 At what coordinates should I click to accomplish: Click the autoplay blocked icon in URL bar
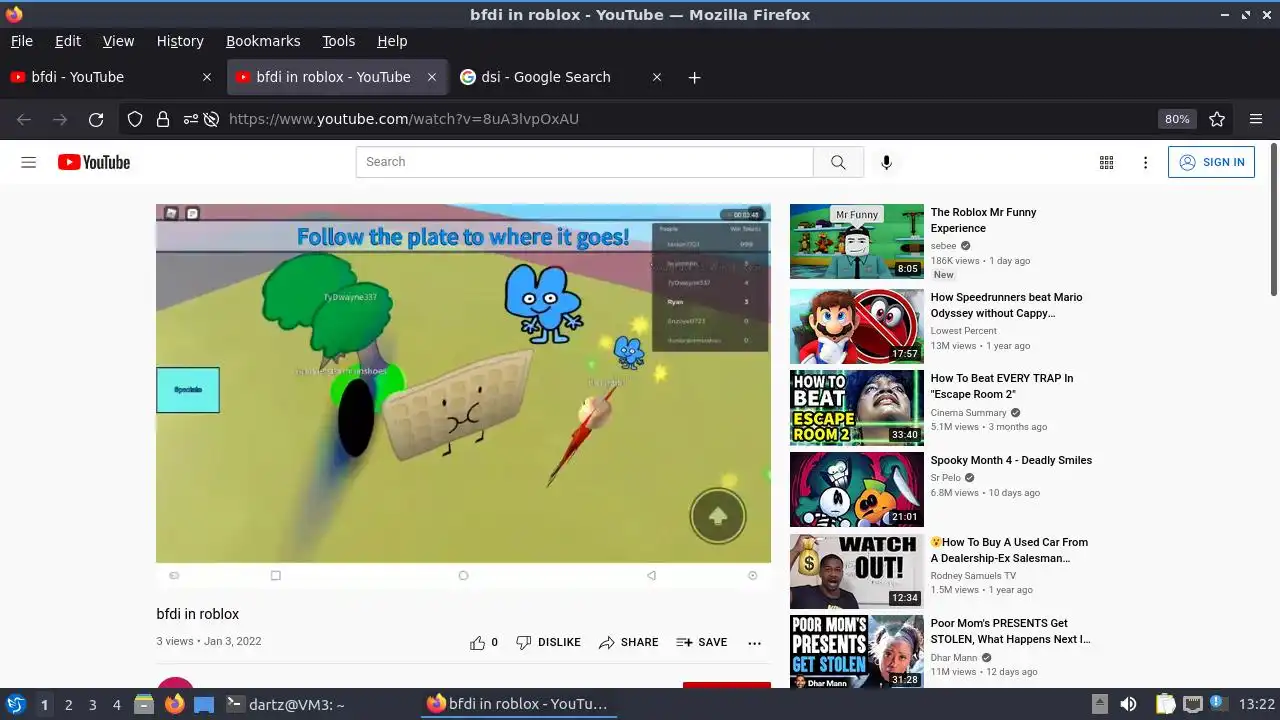pos(211,119)
